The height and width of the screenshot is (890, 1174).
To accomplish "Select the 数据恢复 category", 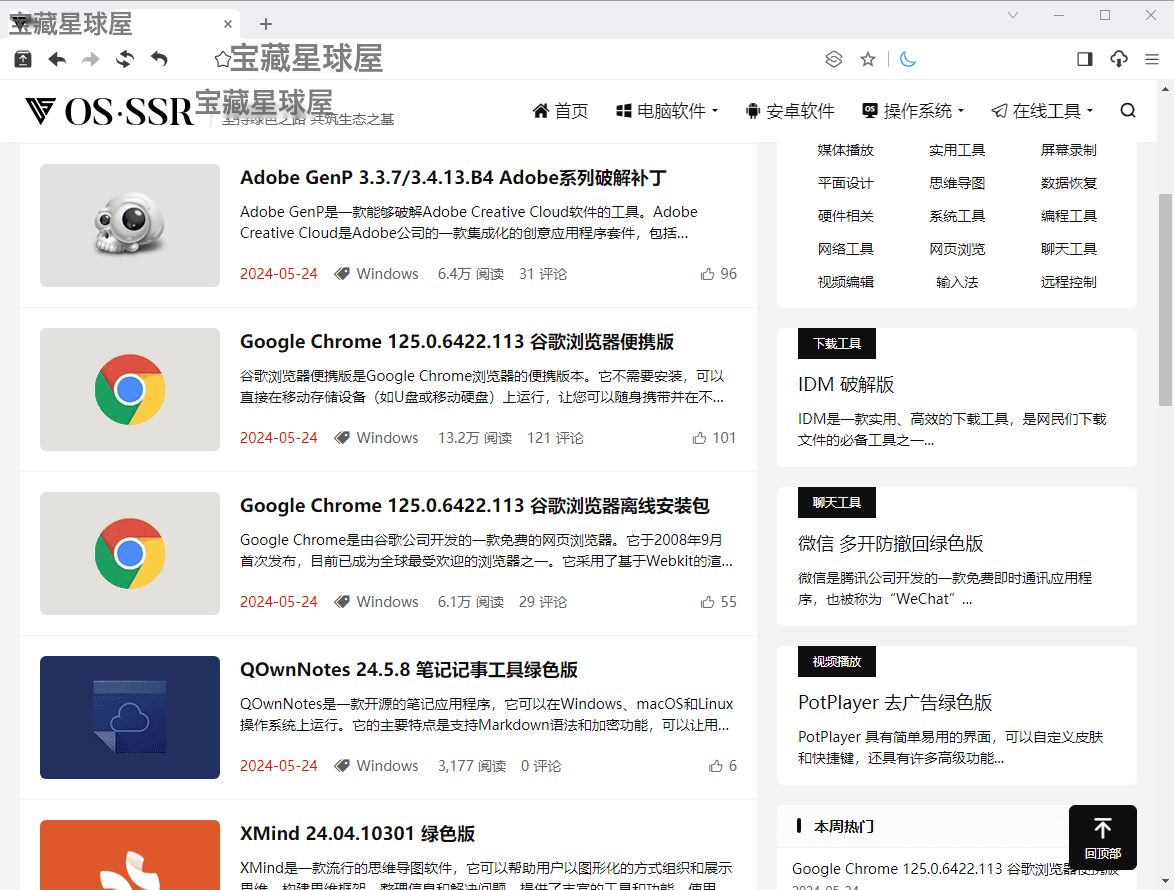I will (x=1068, y=183).
